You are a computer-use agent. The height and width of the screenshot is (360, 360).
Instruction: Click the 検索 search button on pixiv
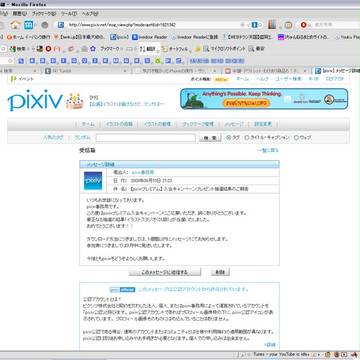210,138
